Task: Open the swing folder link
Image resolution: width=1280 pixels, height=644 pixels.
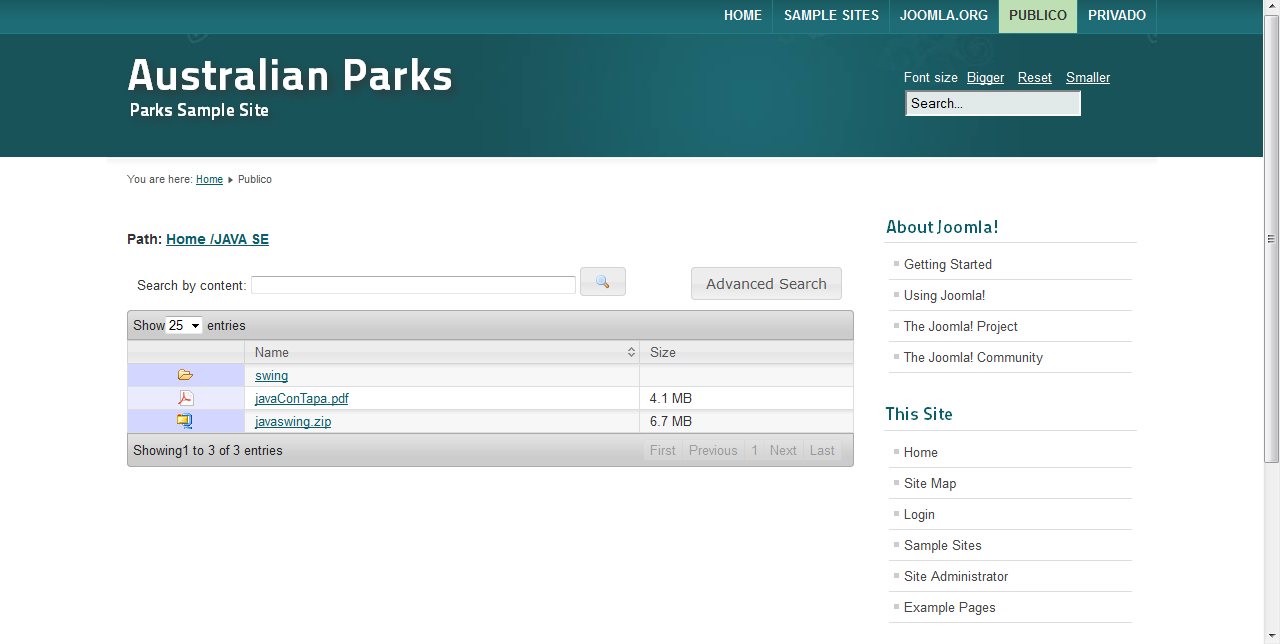Action: point(271,376)
